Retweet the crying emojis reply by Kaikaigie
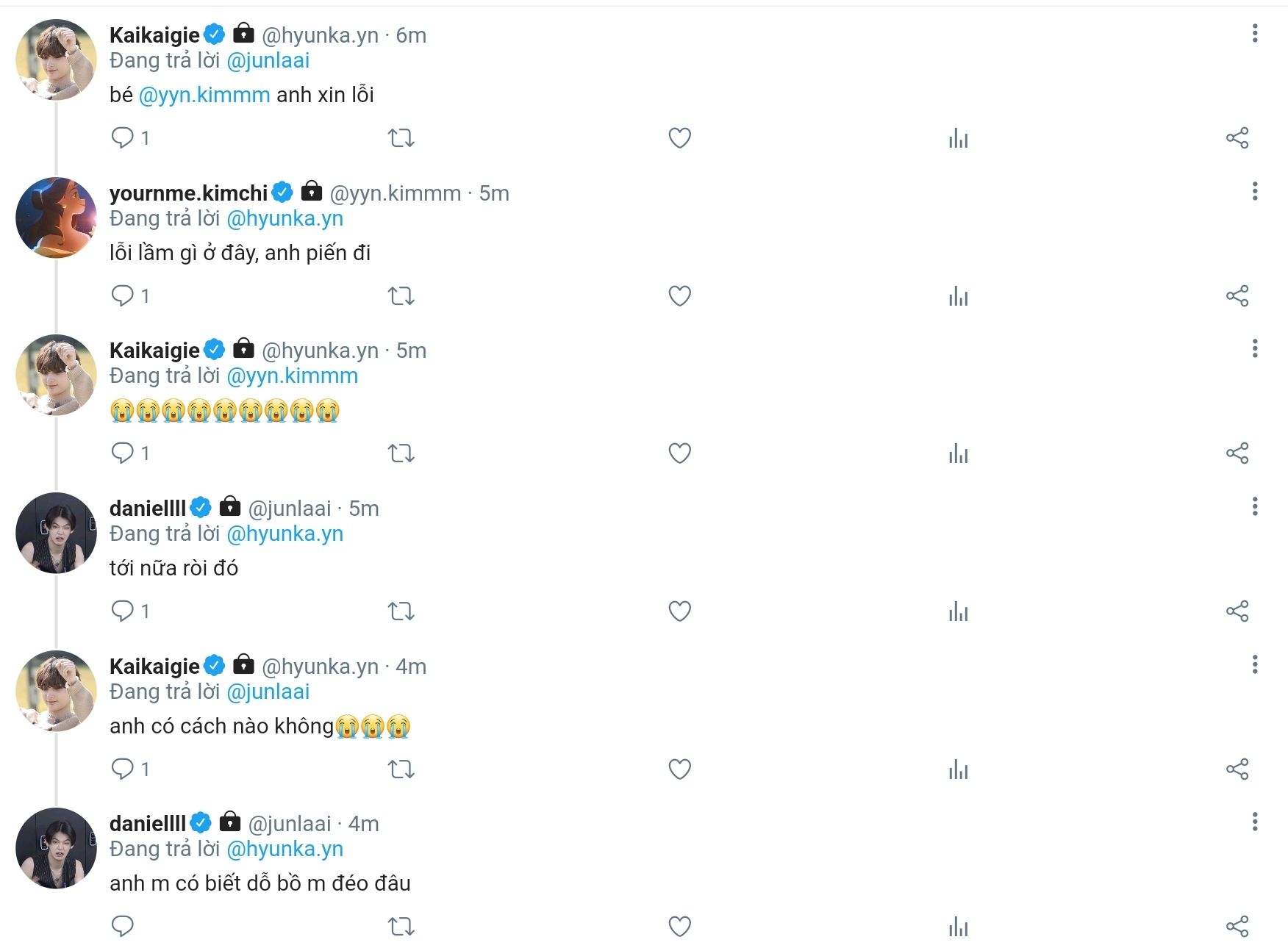This screenshot has height=948, width=1288. tap(401, 453)
